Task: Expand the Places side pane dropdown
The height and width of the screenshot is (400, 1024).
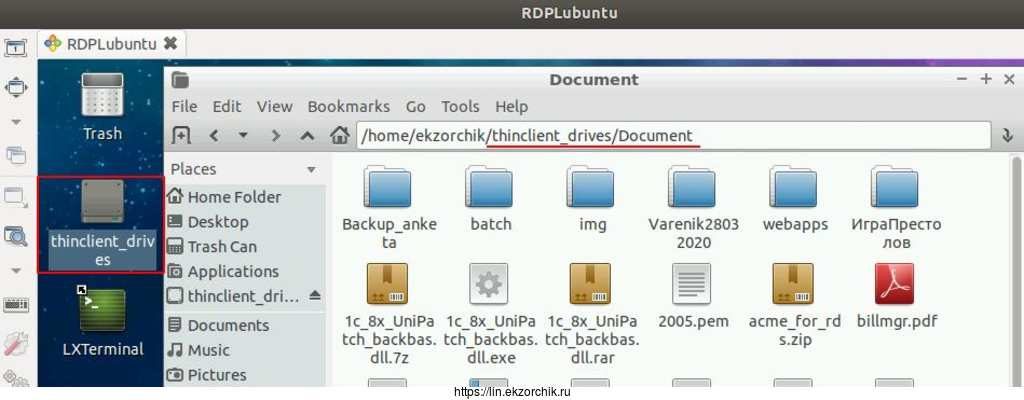Action: point(311,170)
